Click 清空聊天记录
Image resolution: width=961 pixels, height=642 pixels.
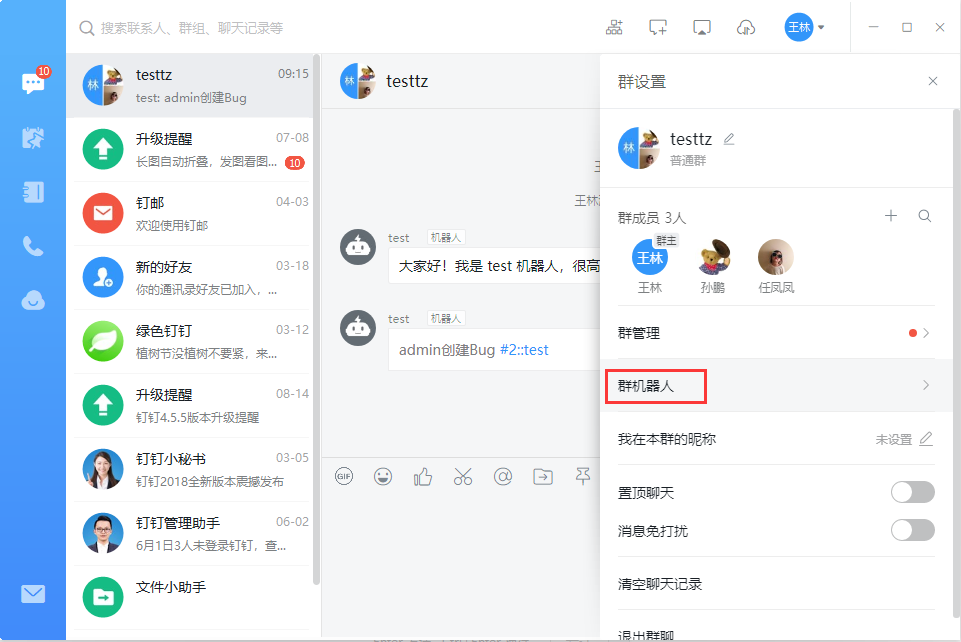(x=659, y=584)
